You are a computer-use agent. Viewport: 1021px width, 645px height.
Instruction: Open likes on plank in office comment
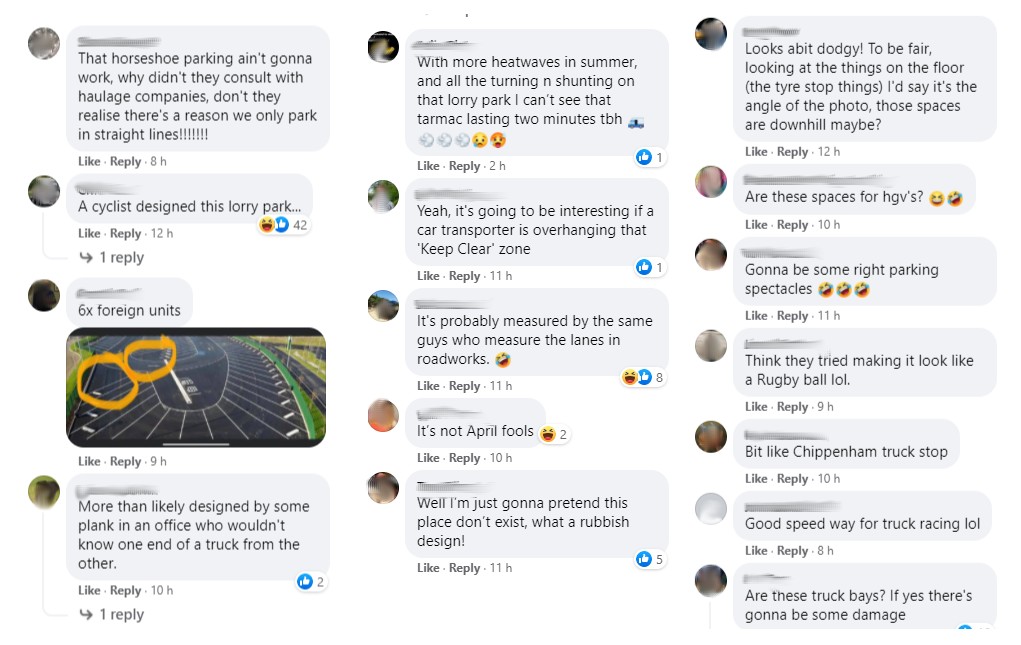[x=311, y=582]
